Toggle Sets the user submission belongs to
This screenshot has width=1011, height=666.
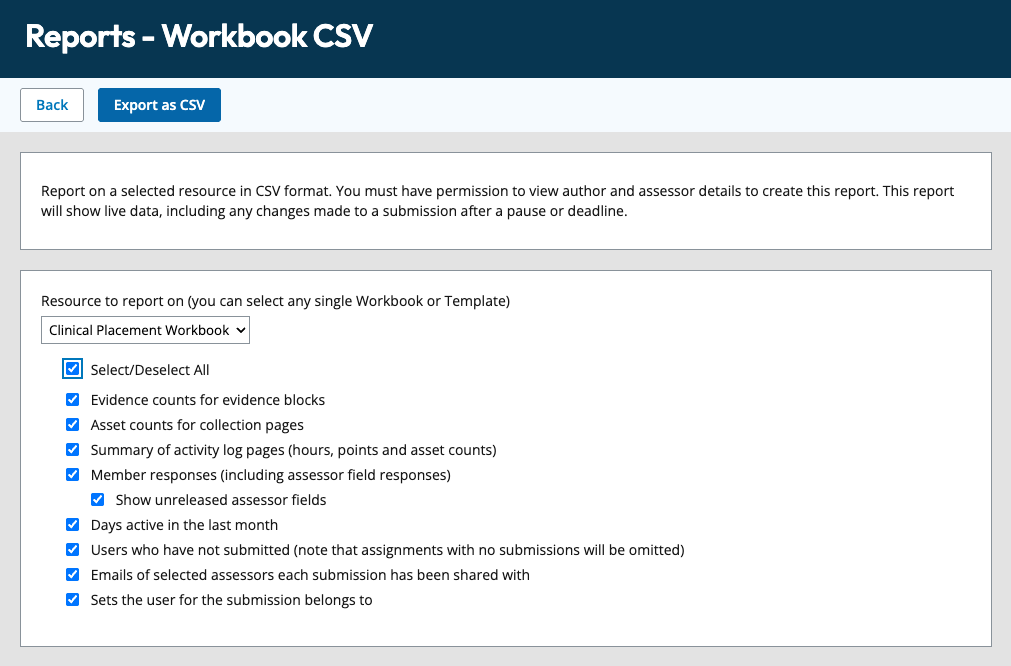click(x=73, y=600)
